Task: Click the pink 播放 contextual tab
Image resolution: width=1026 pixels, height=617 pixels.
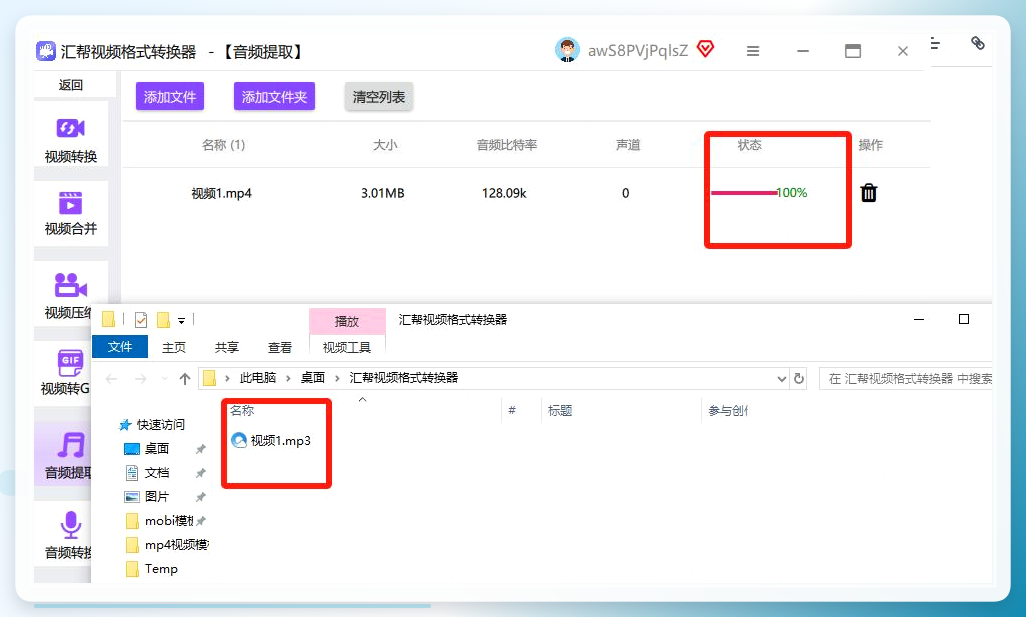Action: pos(347,321)
